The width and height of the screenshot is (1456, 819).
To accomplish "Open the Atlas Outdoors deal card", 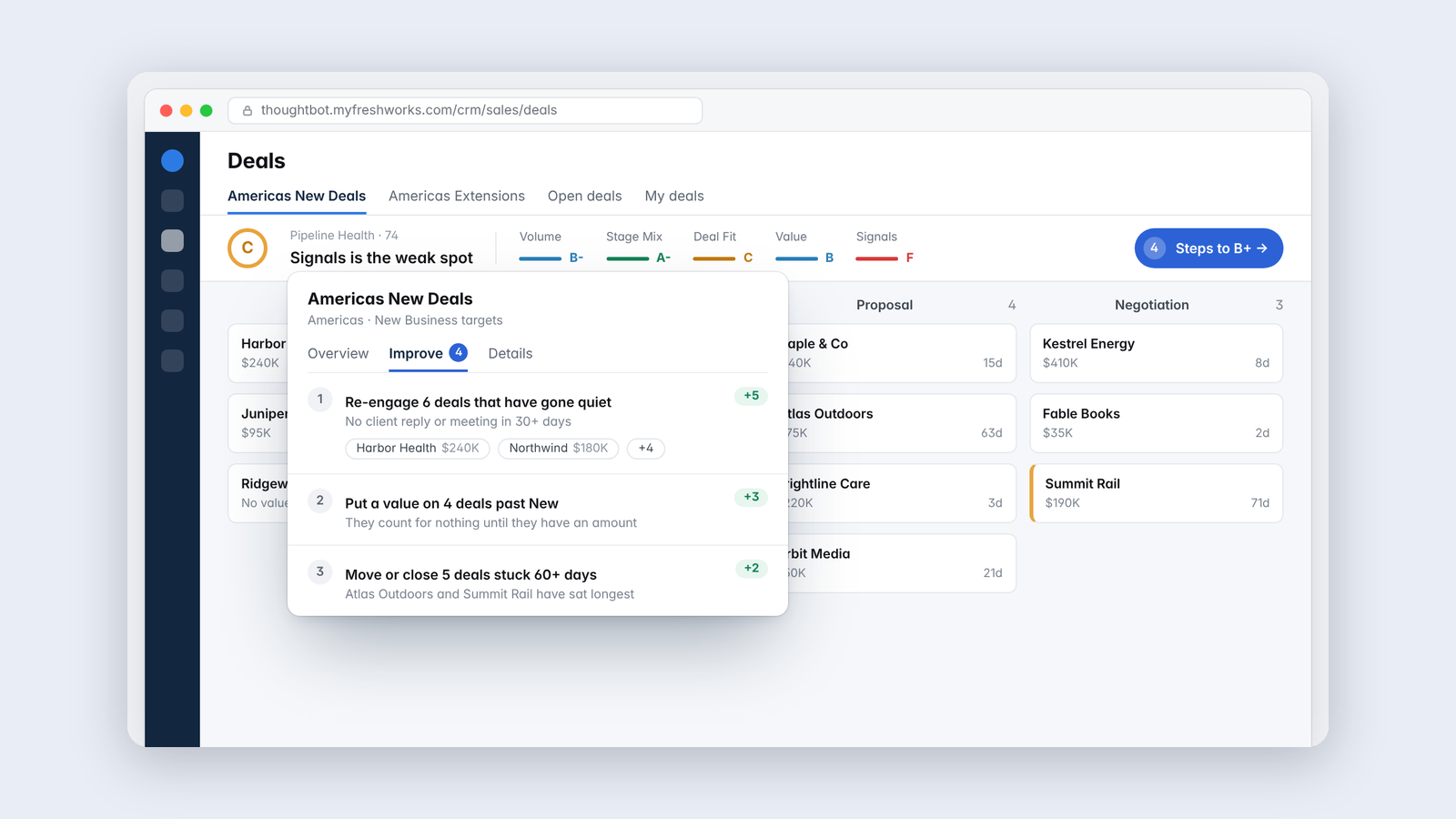I will 901,423.
